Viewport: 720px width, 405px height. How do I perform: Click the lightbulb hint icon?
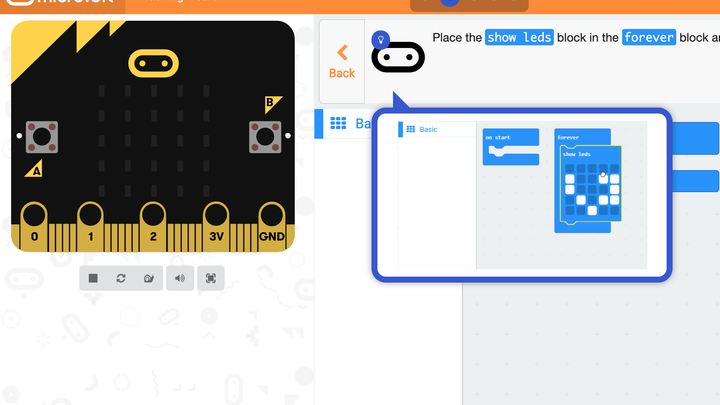pos(381,40)
